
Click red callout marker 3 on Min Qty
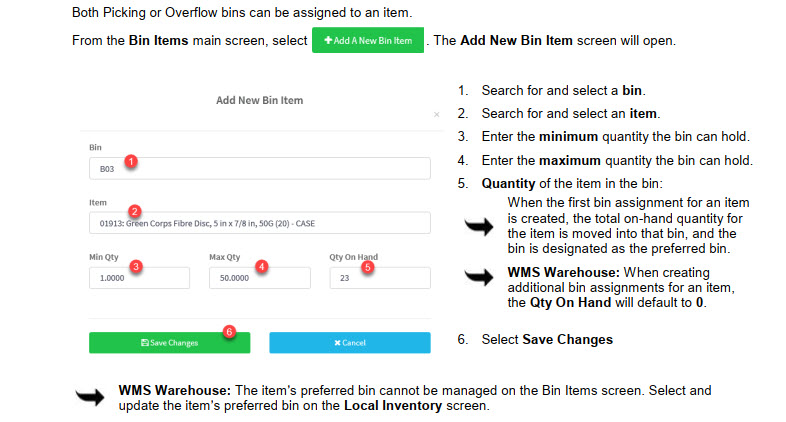137,267
